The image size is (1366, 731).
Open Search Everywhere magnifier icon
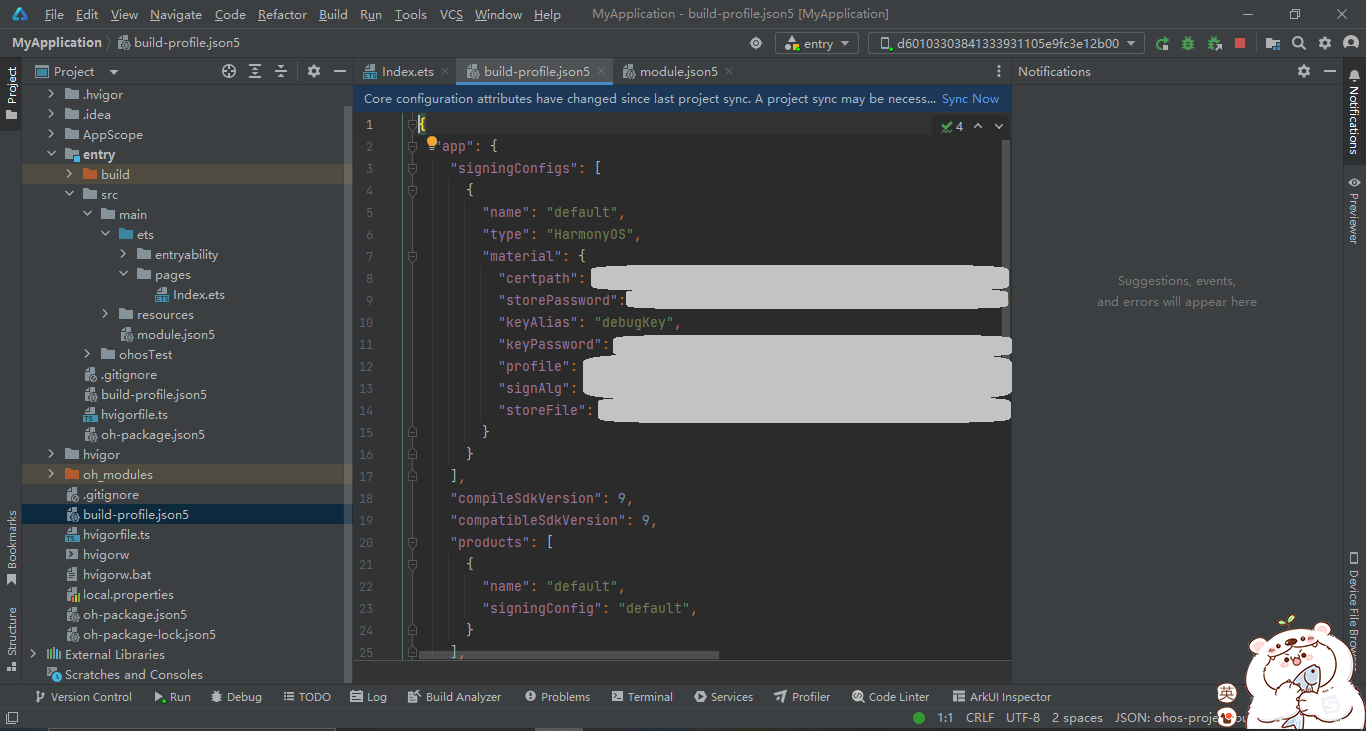click(x=1298, y=43)
